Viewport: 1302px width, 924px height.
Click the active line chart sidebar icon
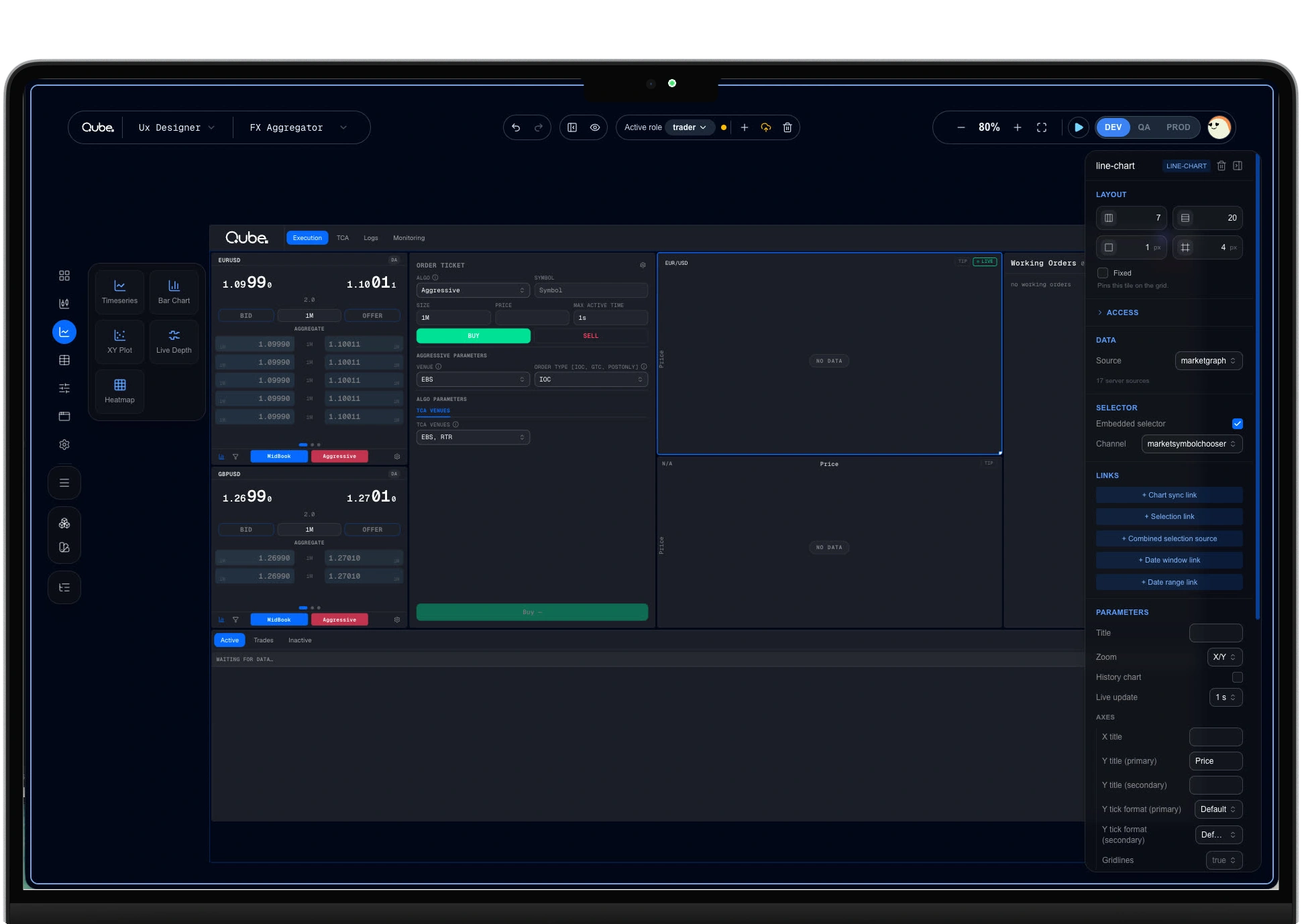coord(64,332)
